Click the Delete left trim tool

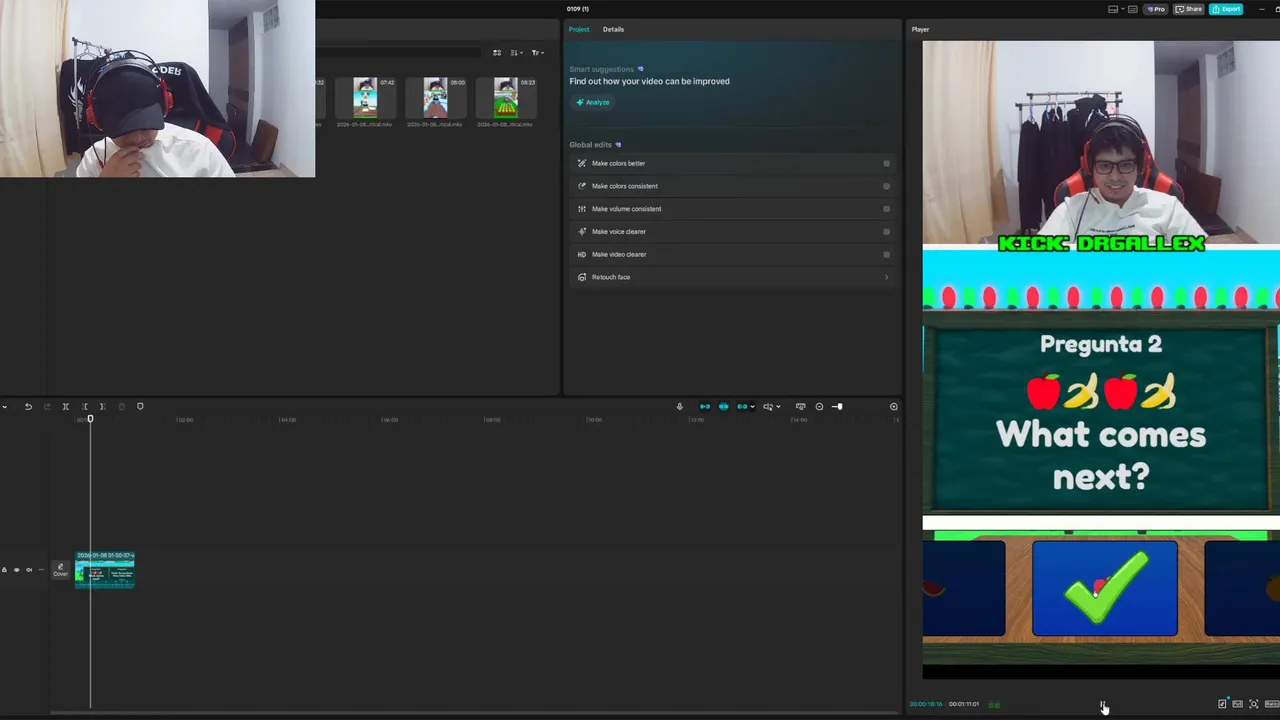click(x=85, y=406)
